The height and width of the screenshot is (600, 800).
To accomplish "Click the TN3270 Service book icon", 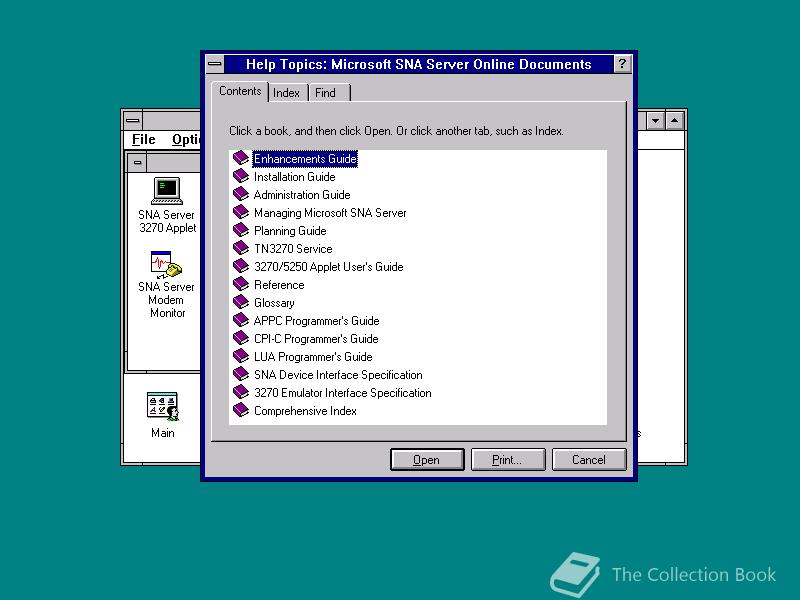I will 241,248.
